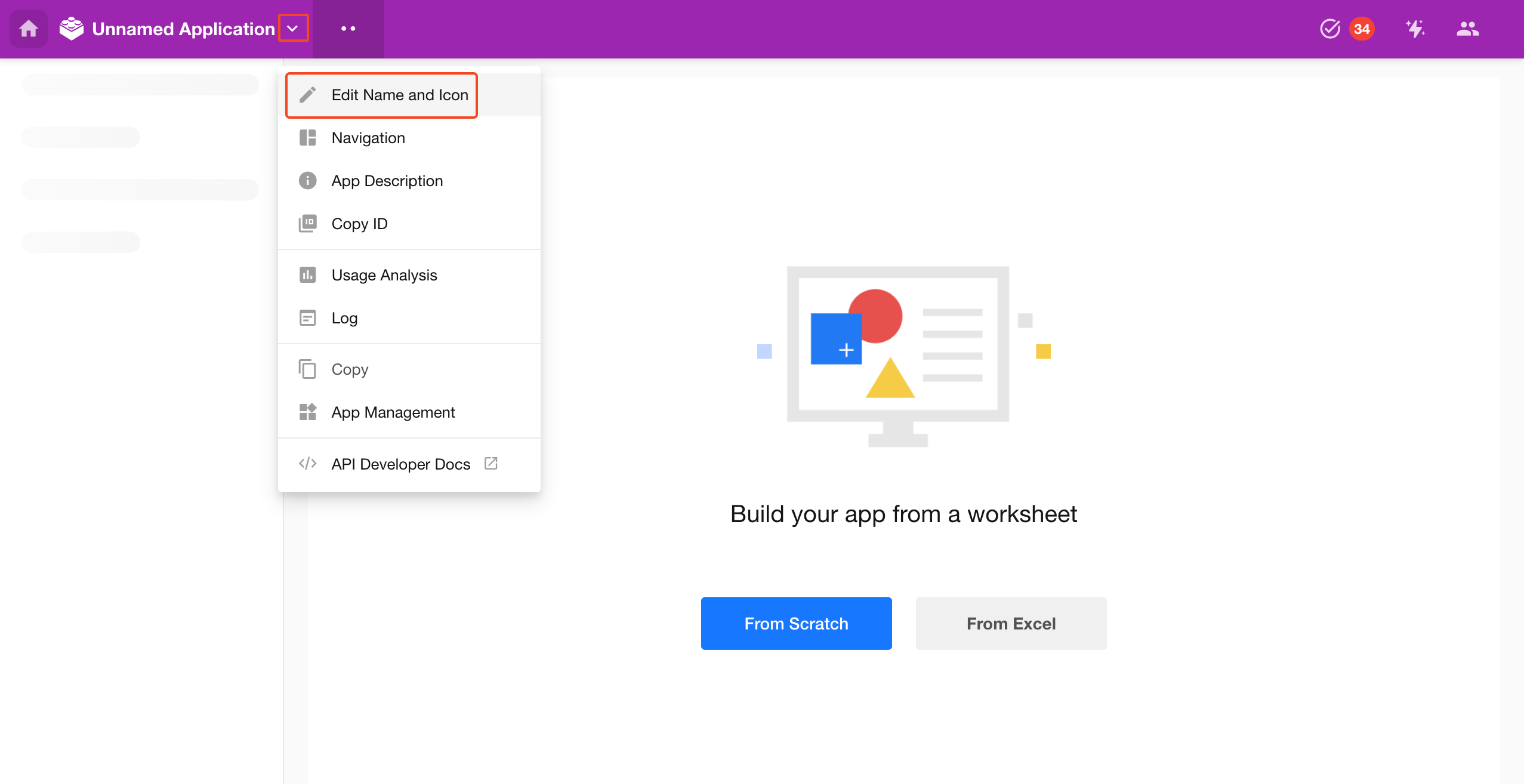Click the From Excel button
Image resolution: width=1524 pixels, height=784 pixels.
point(1011,624)
